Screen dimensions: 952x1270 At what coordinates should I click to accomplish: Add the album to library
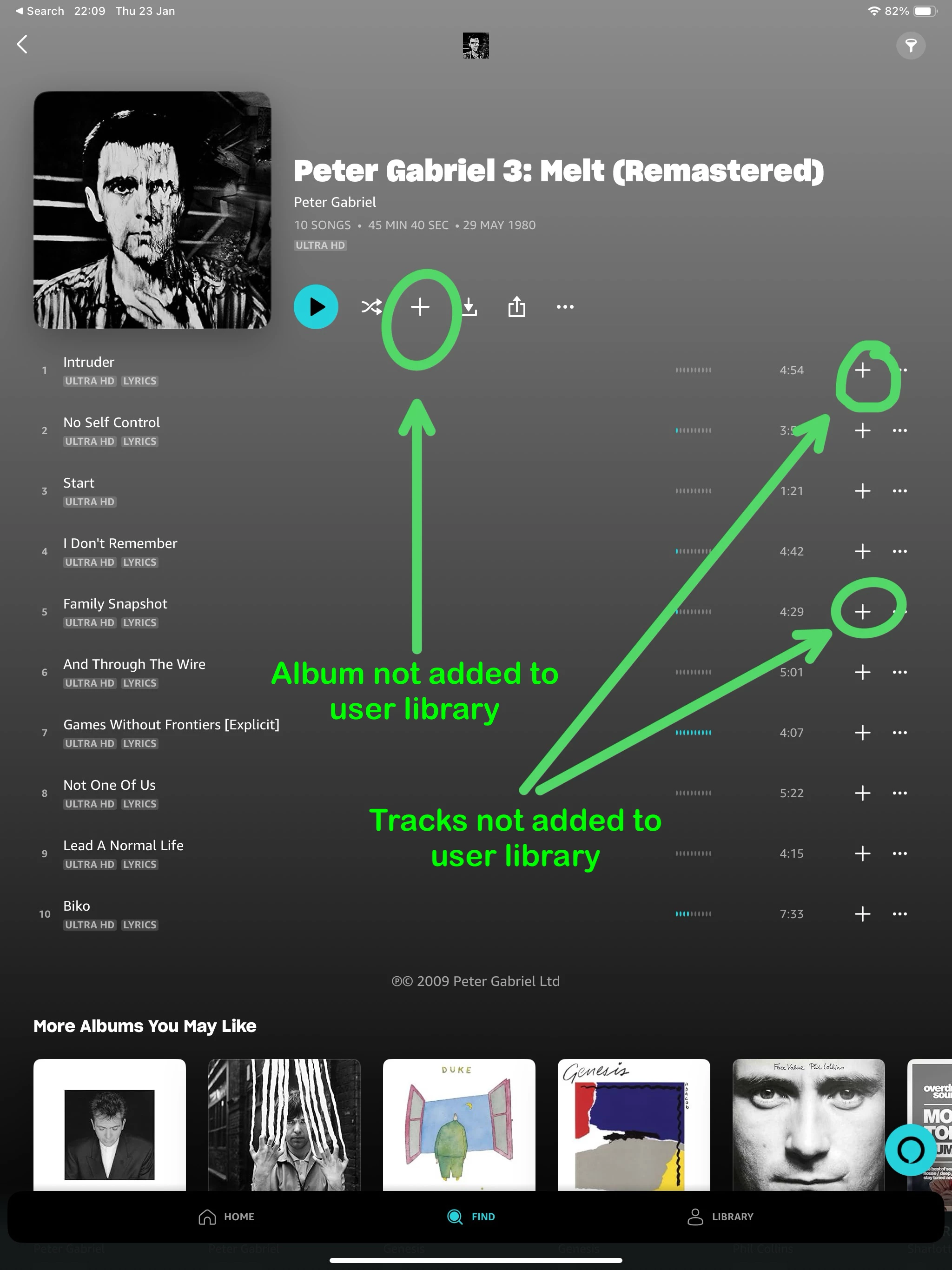coord(420,307)
